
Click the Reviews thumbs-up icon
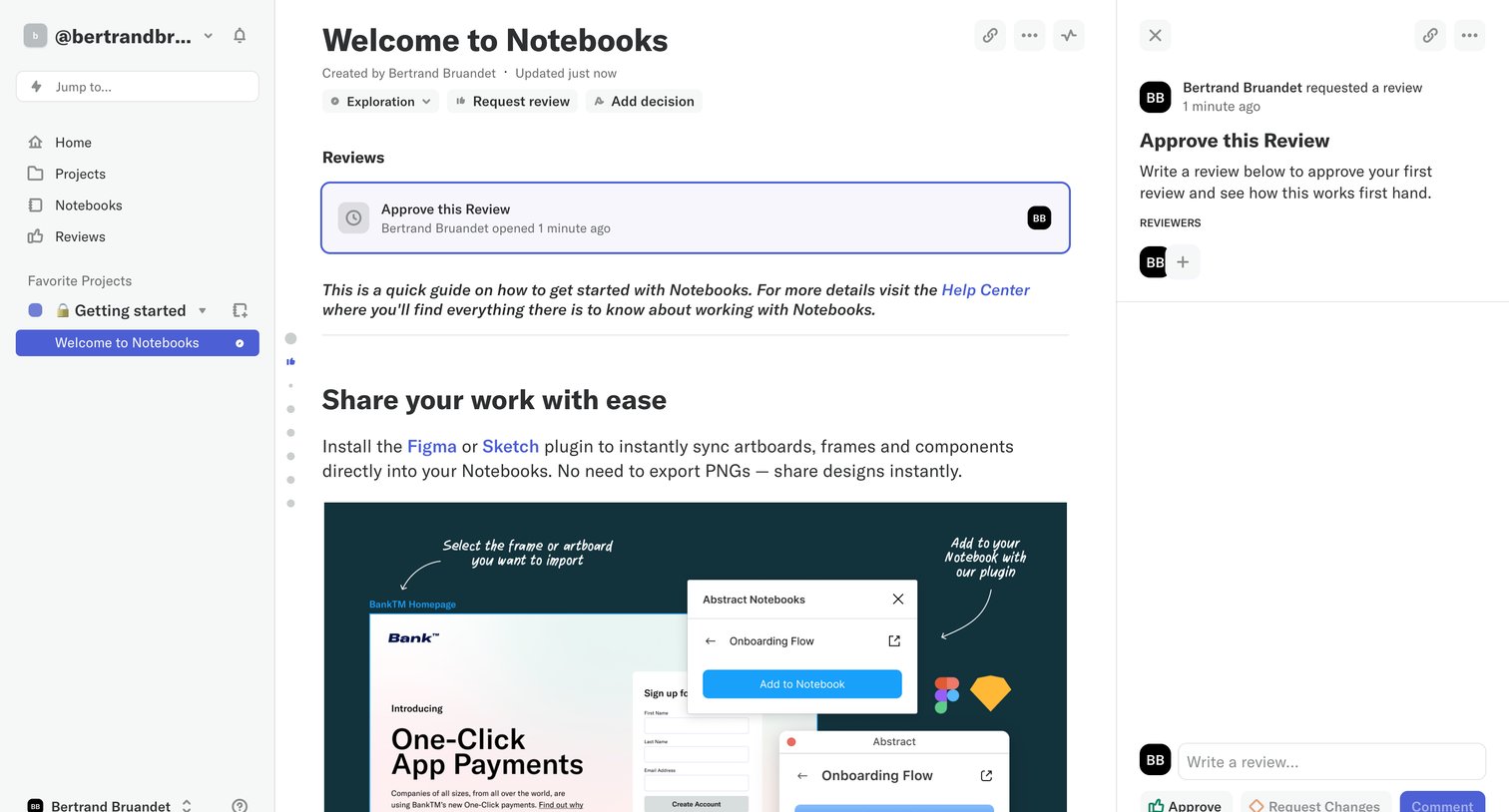coord(36,236)
